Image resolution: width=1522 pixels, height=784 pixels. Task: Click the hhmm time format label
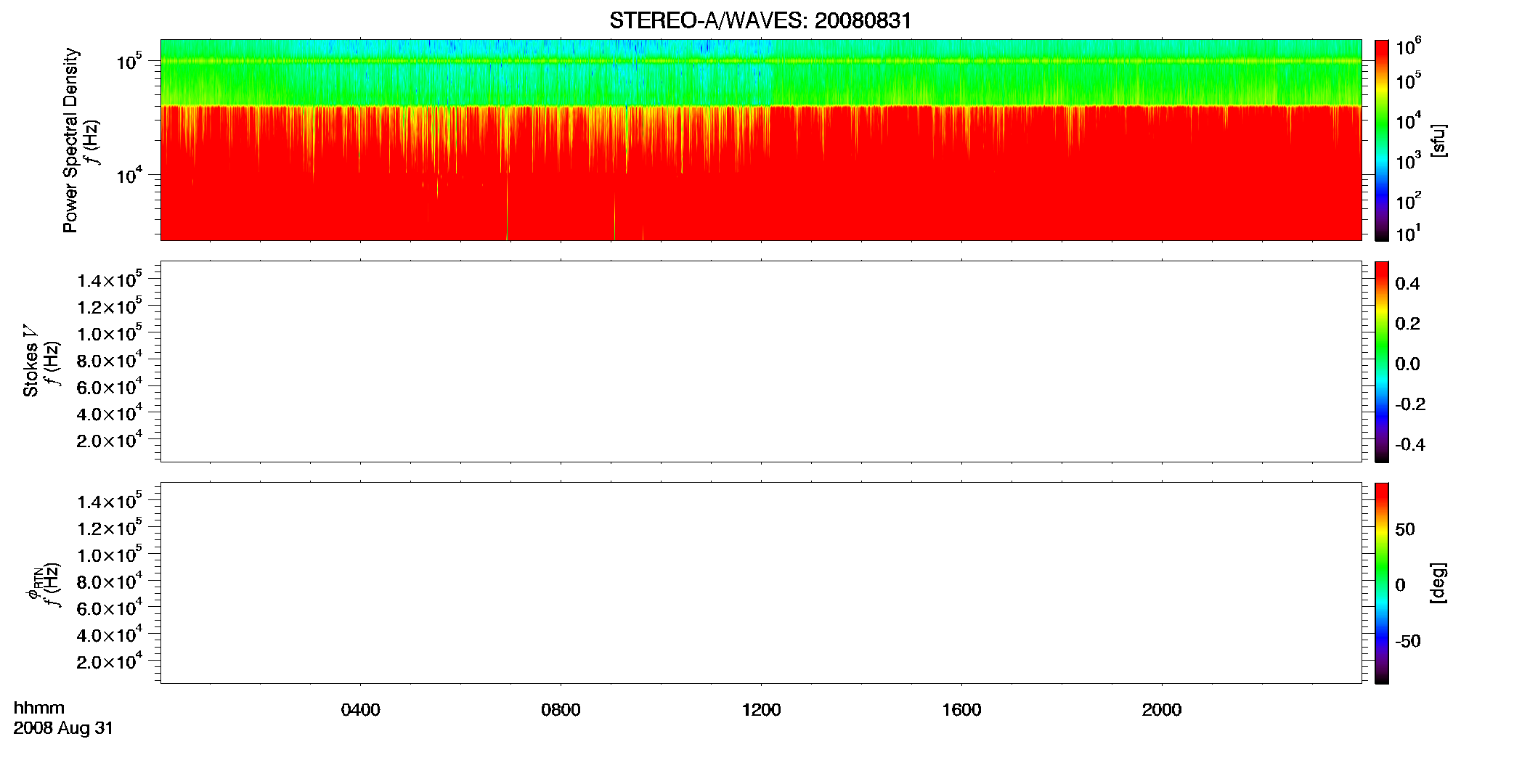(x=39, y=709)
